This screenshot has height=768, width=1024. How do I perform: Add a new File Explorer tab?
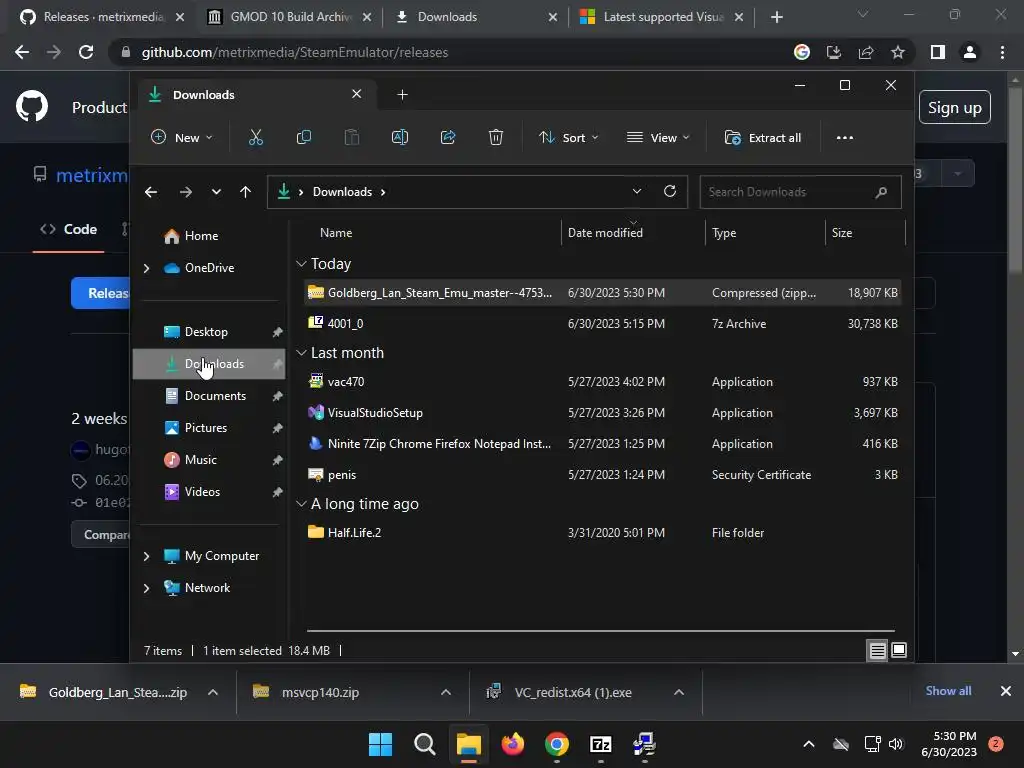pyautogui.click(x=402, y=95)
